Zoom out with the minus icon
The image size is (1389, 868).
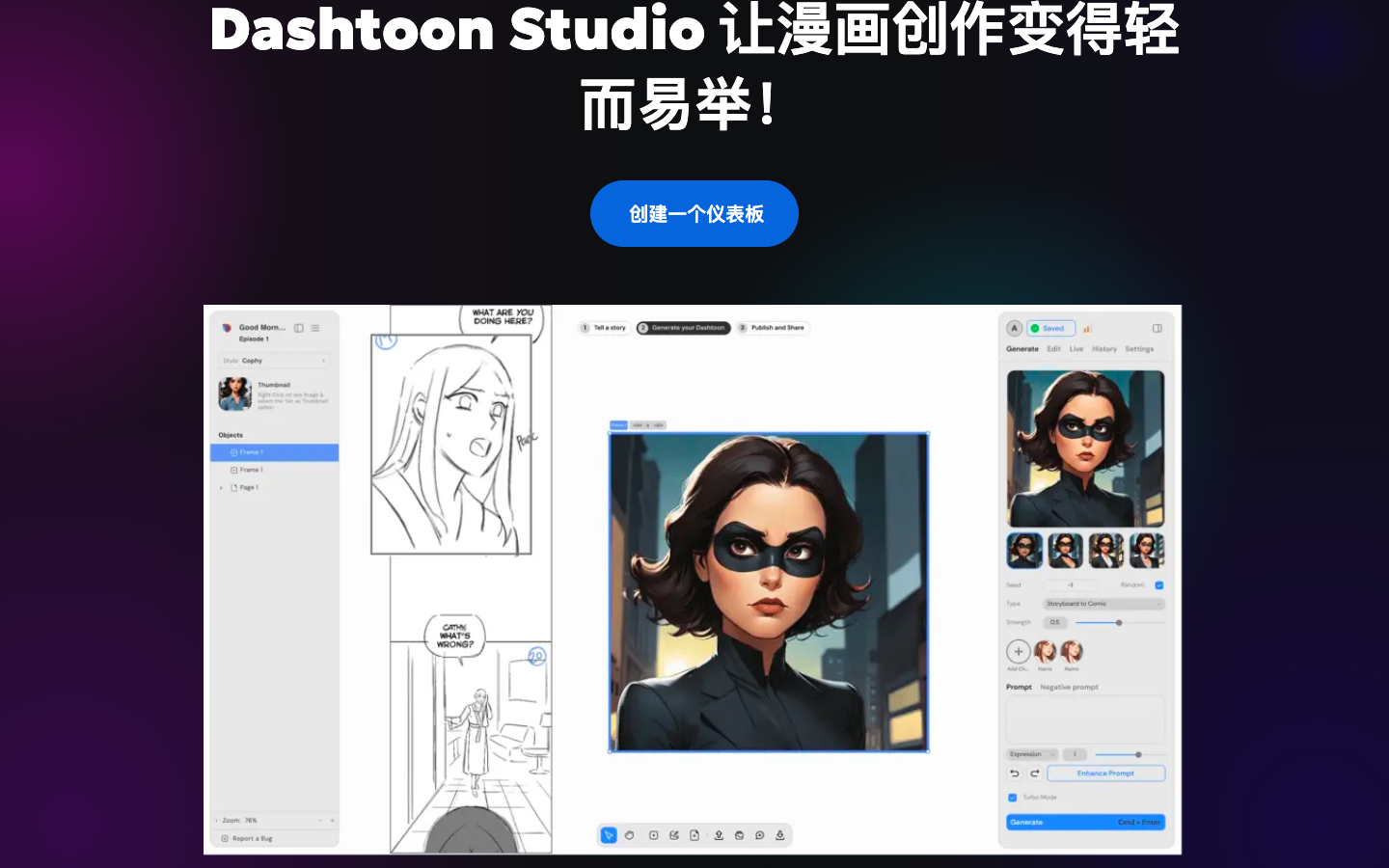click(320, 821)
